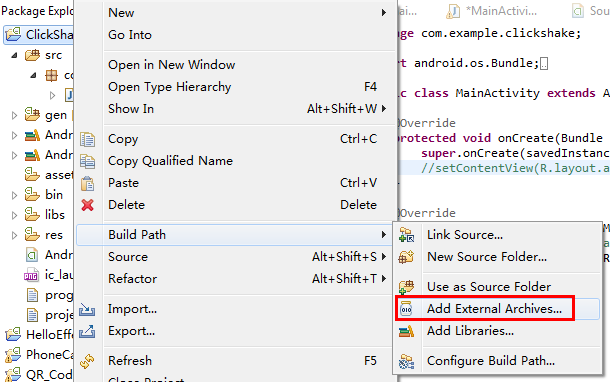This screenshot has height=382, width=610.
Task: Expand the libs folder node
Action: 14,215
